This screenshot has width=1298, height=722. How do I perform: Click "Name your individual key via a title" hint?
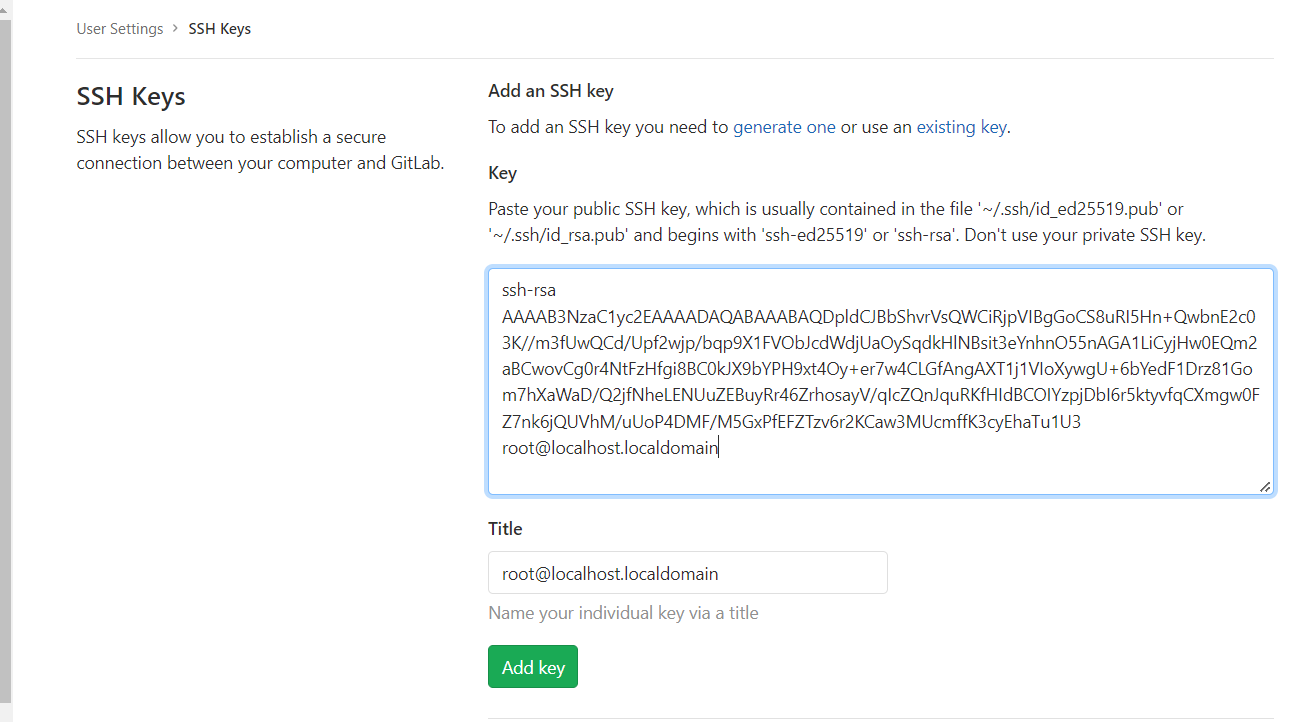tap(623, 613)
